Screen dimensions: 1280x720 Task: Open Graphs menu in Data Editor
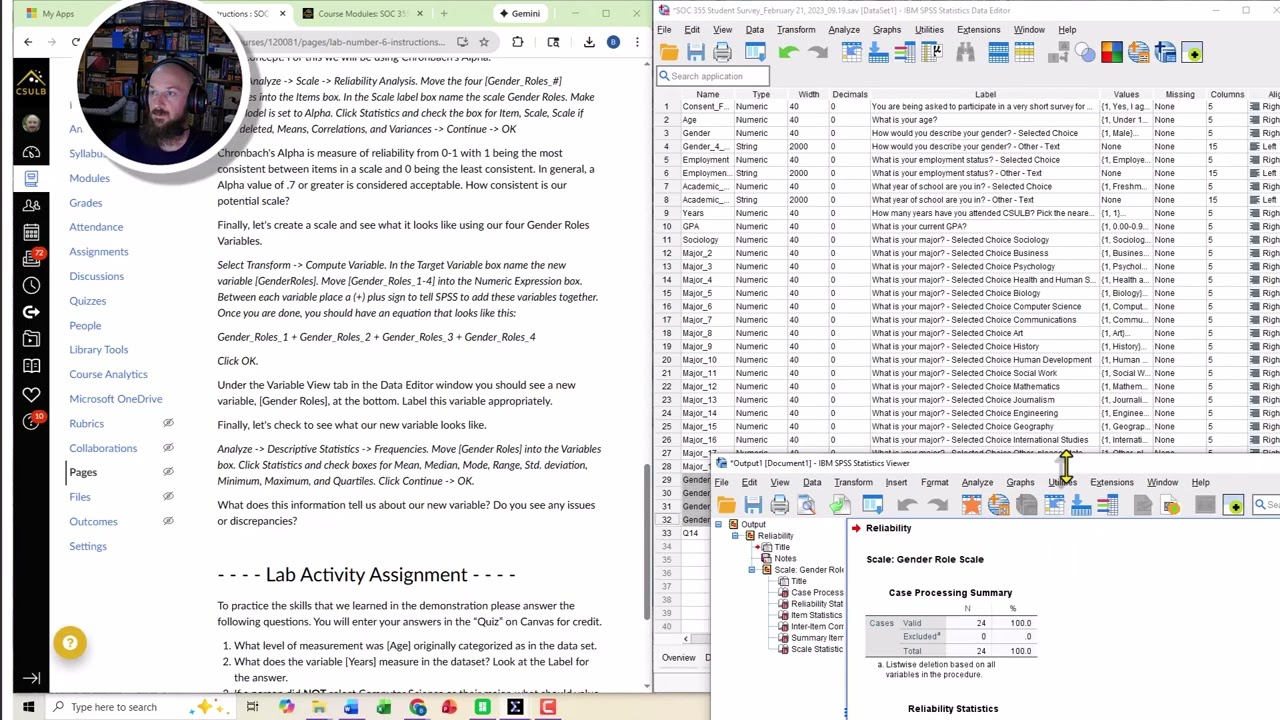[887, 30]
